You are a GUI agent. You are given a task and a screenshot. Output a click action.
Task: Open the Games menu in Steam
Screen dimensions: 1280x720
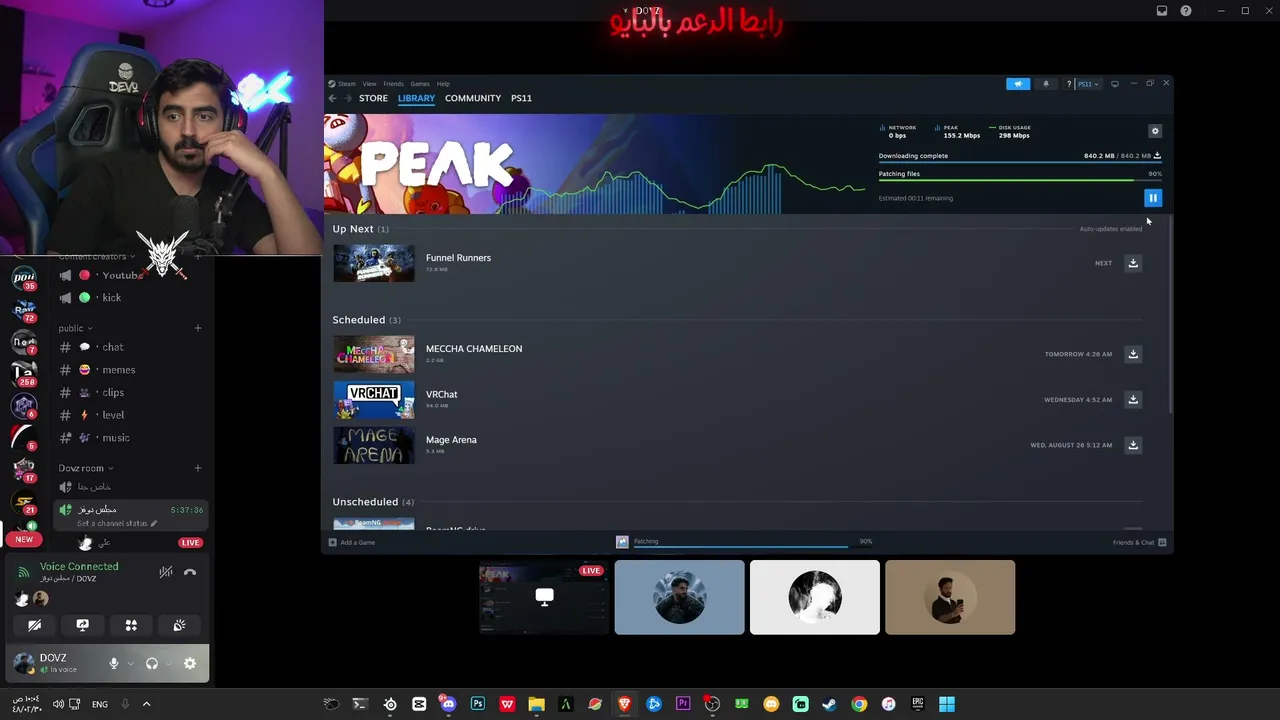(x=420, y=84)
